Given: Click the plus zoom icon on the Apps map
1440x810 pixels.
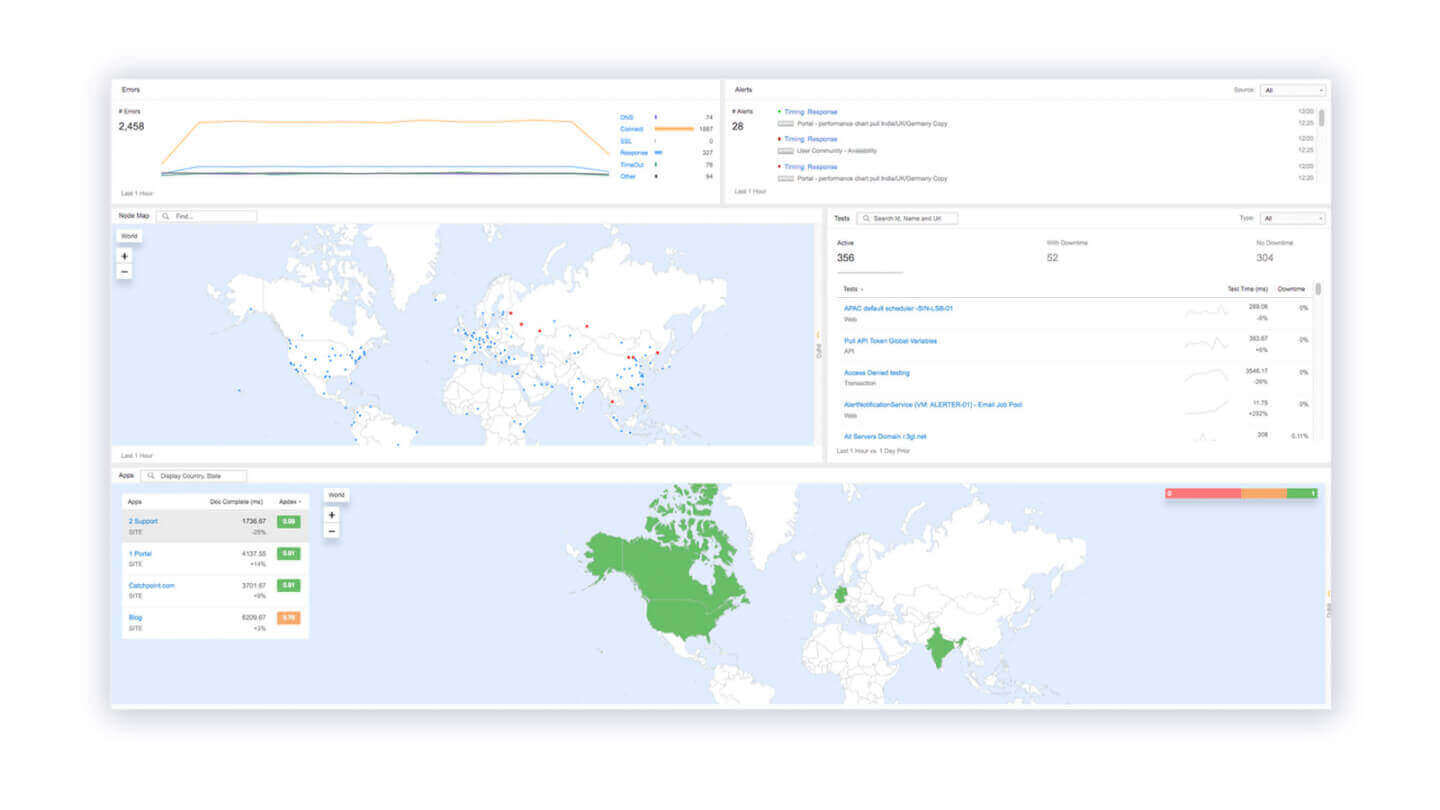Looking at the screenshot, I should (331, 514).
